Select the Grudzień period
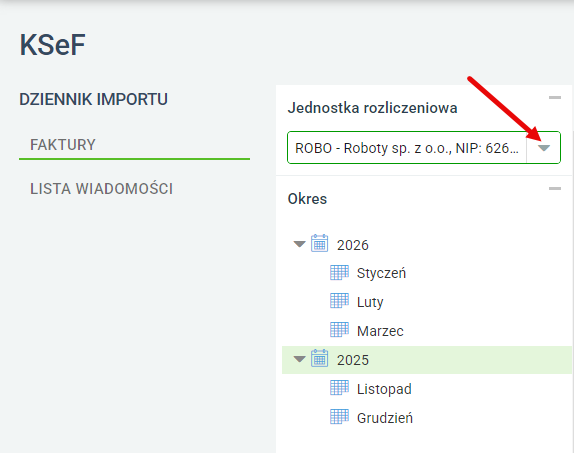The width and height of the screenshot is (574, 453). click(385, 418)
